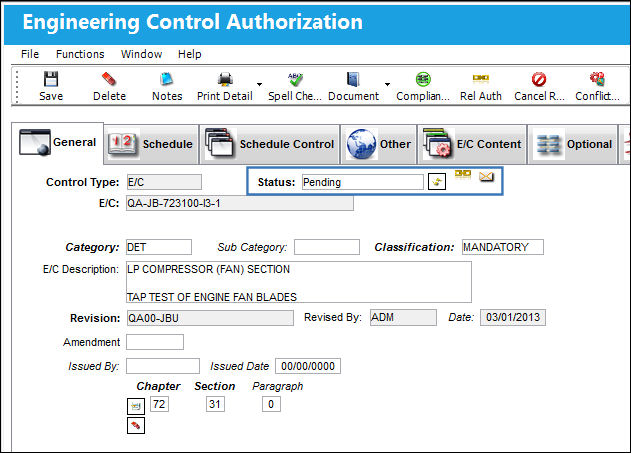Click the Classification field showing MANDATORY
Screen dimensions: 631x453
503,247
